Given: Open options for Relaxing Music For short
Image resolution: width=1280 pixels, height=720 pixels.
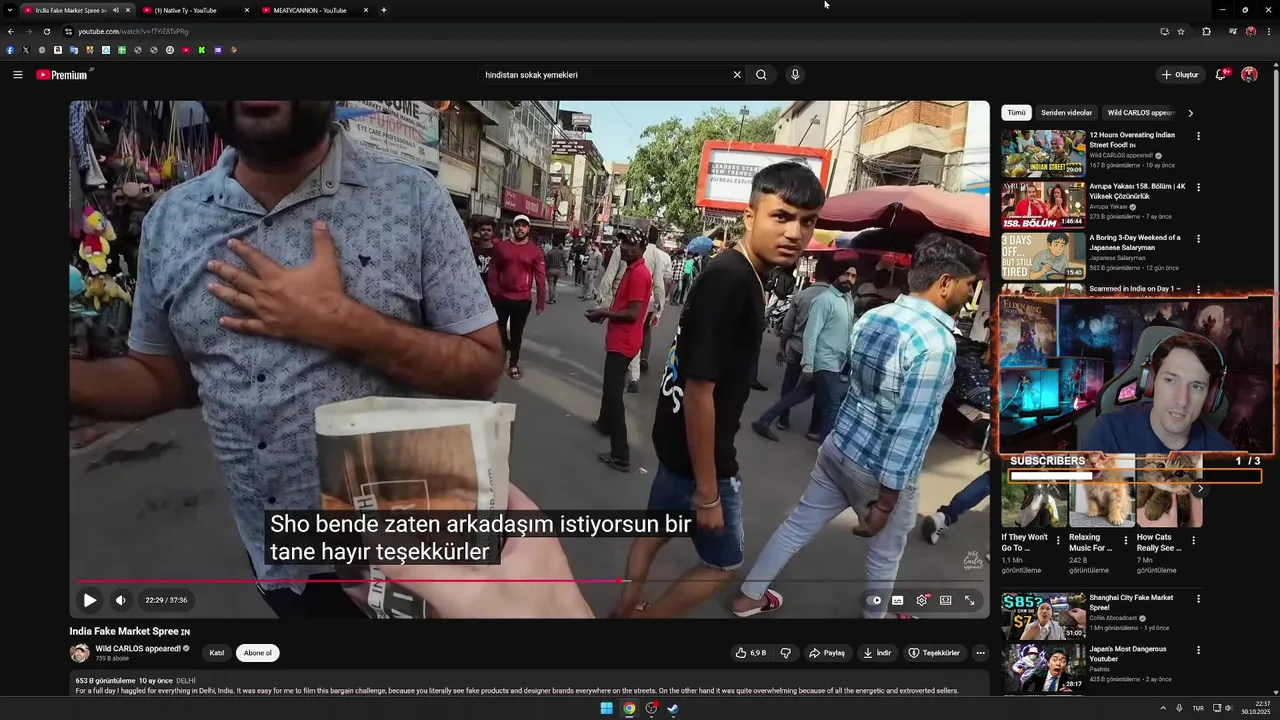Looking at the screenshot, I should pyautogui.click(x=1126, y=540).
